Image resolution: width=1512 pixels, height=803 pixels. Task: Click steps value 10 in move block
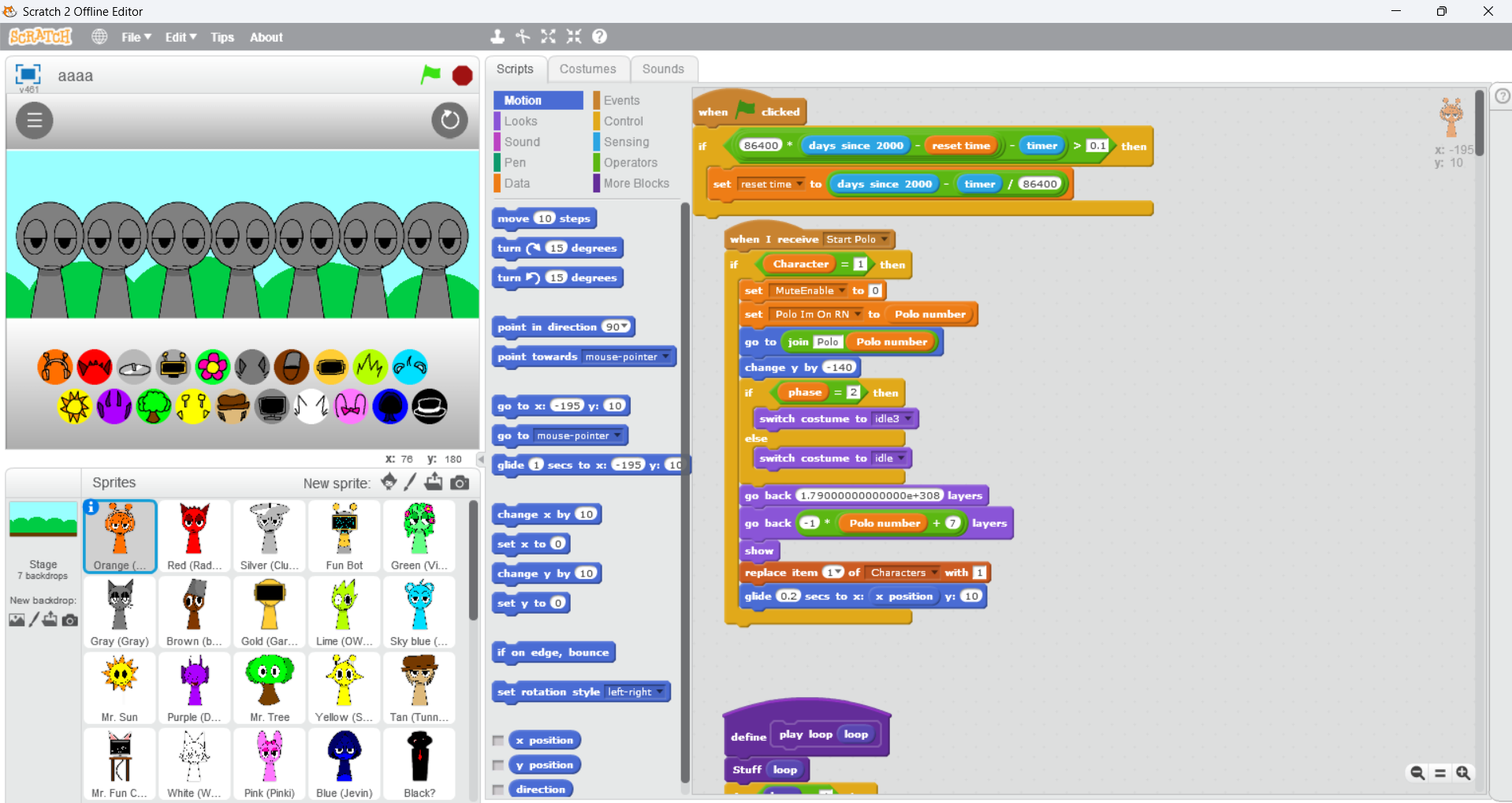pos(545,218)
